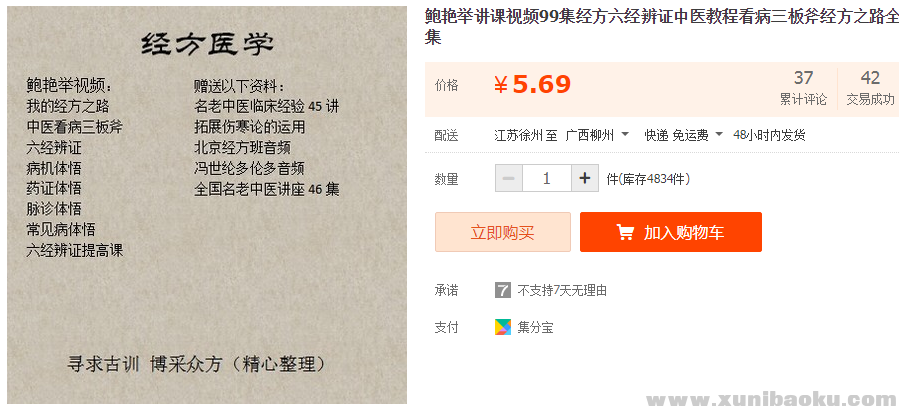Click the 7-day return policy icon
This screenshot has width=899, height=412.
pos(503,290)
